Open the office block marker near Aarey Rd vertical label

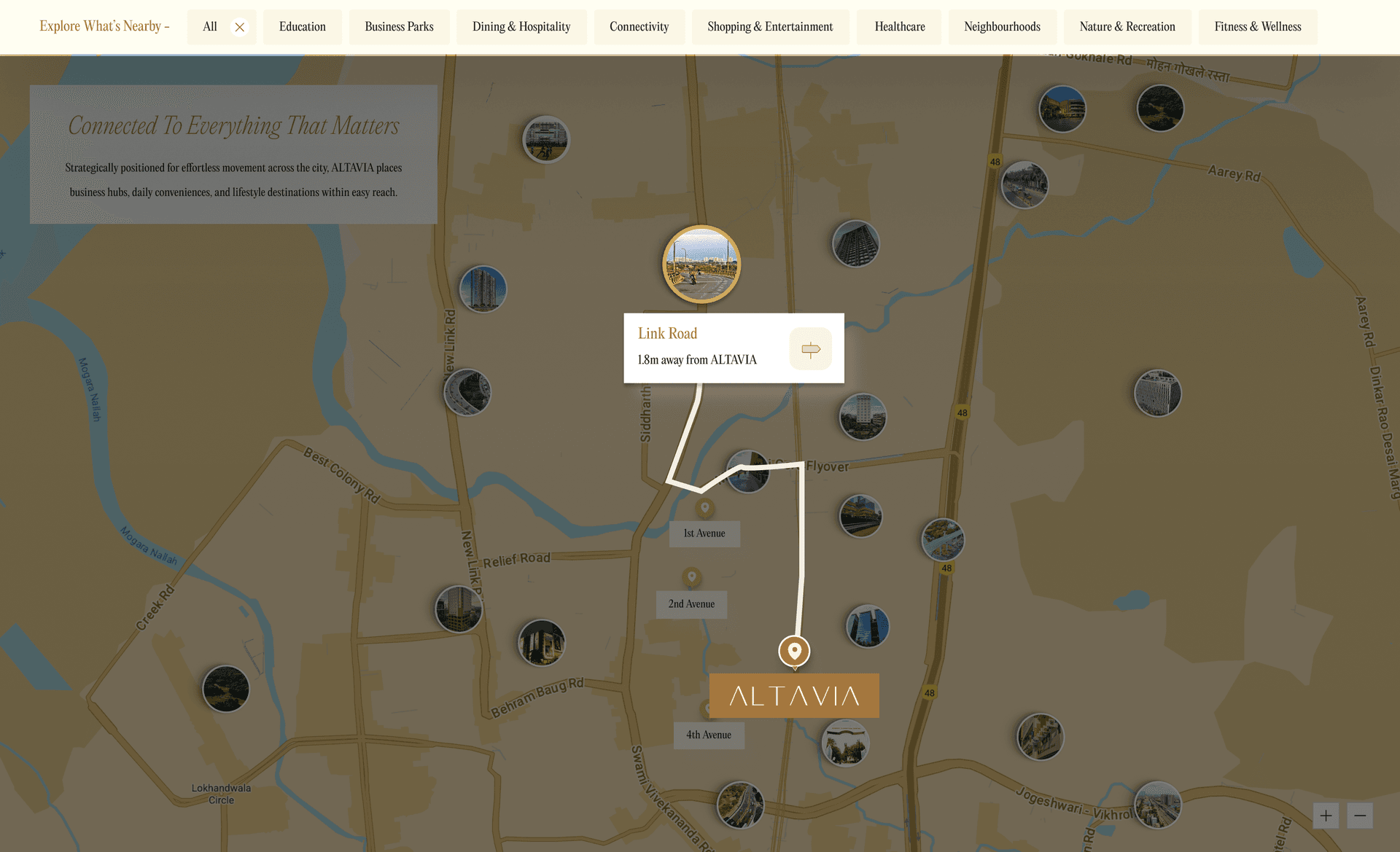coord(1158,394)
